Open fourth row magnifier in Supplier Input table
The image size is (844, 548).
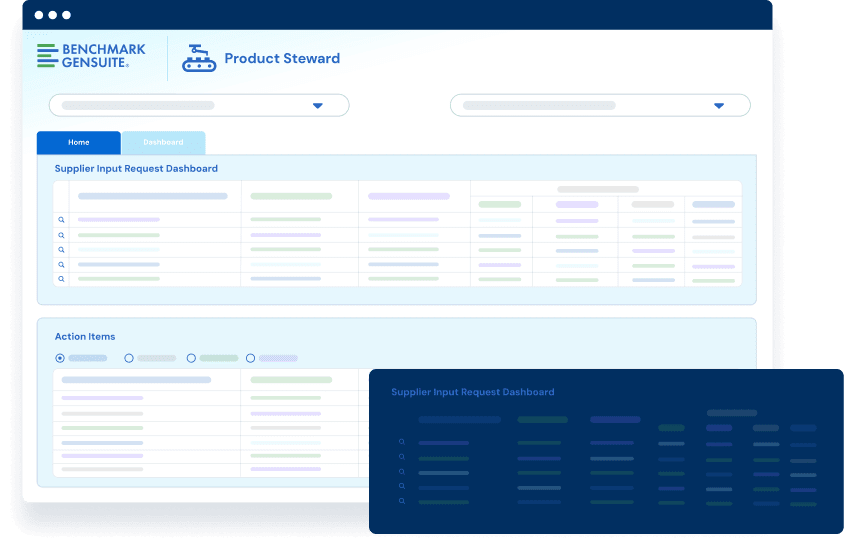pos(61,265)
